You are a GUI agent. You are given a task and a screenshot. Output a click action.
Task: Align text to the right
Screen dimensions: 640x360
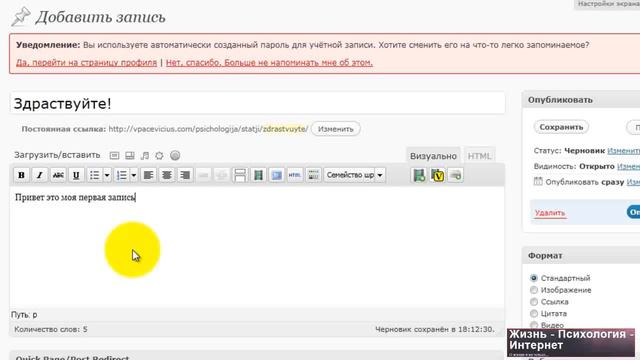[x=185, y=175]
